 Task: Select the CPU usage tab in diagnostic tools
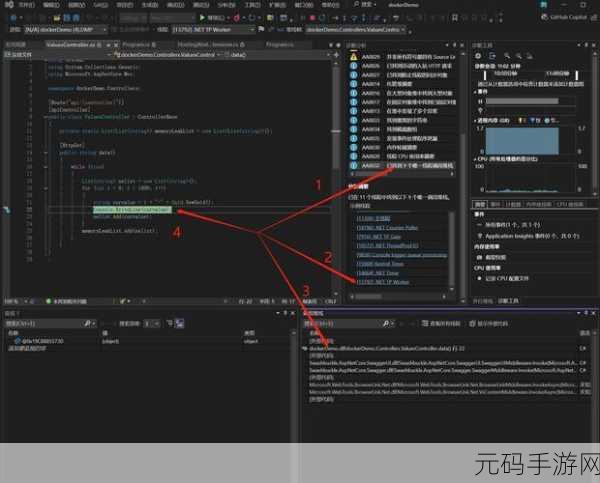point(569,204)
